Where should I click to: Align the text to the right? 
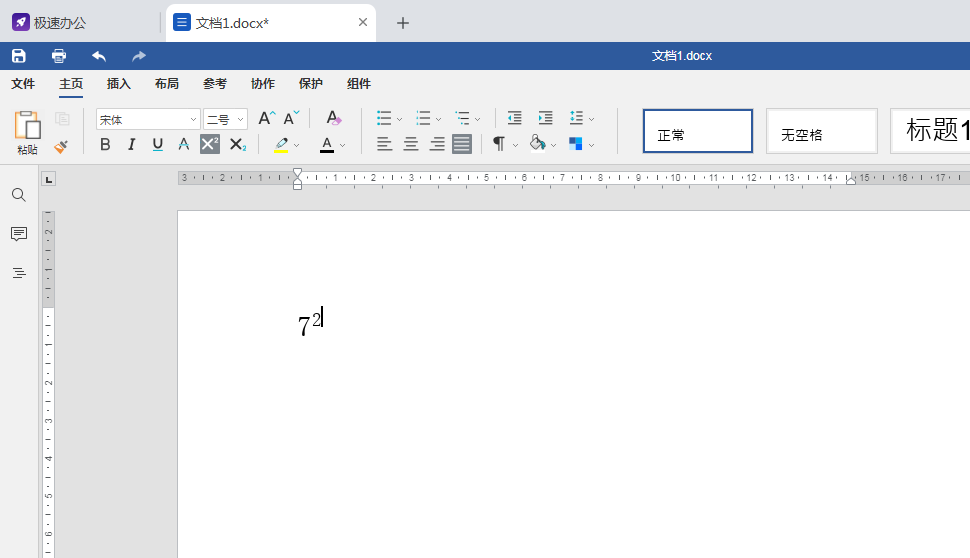click(437, 144)
